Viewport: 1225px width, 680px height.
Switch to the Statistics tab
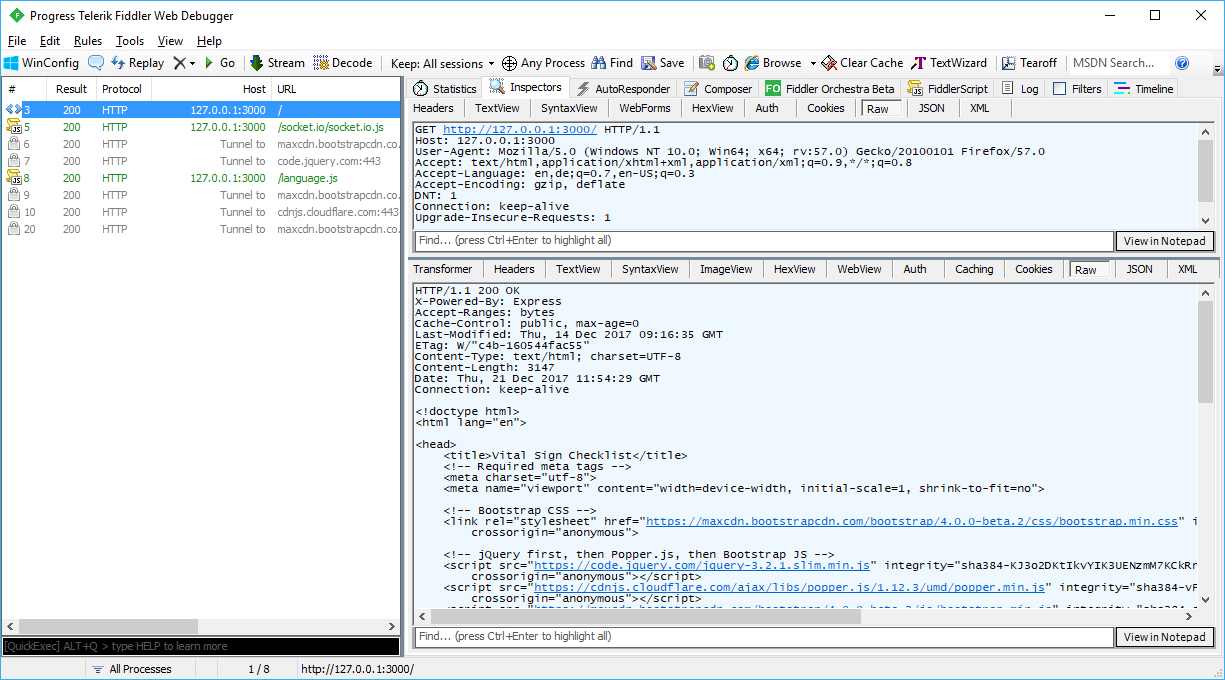pyautogui.click(x=445, y=89)
